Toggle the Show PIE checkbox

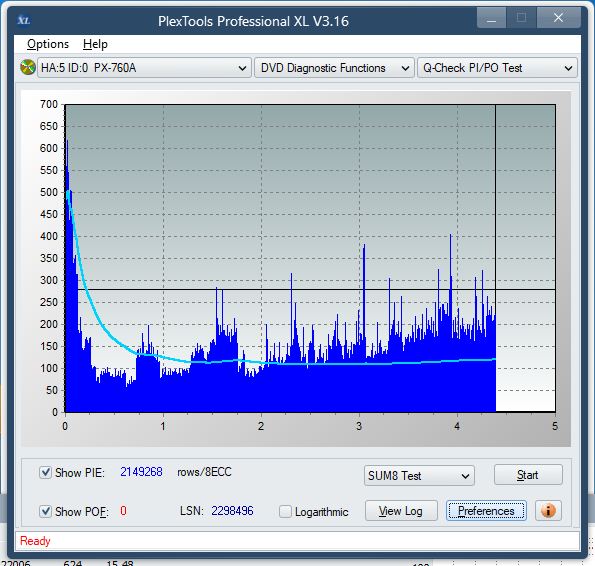(45, 473)
